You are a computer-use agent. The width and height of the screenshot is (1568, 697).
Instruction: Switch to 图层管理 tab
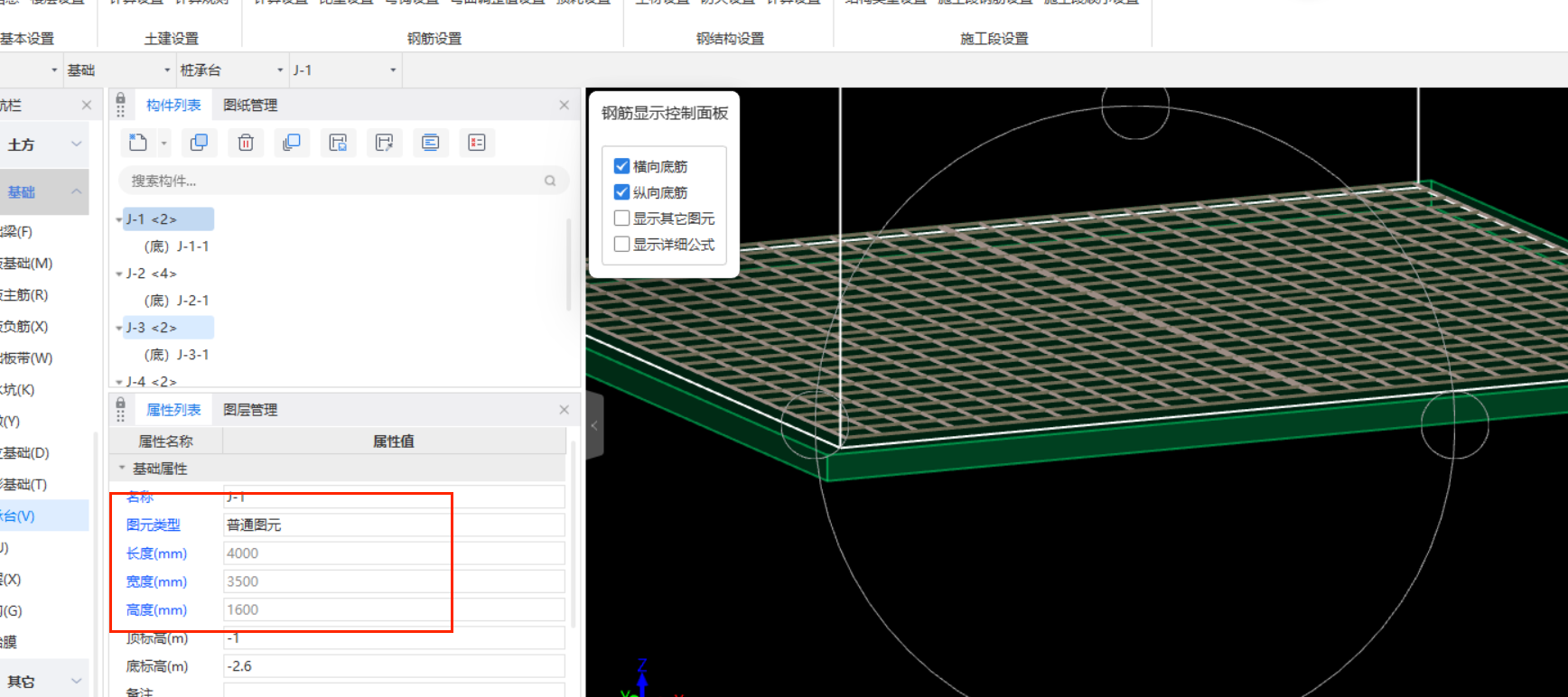coord(250,409)
